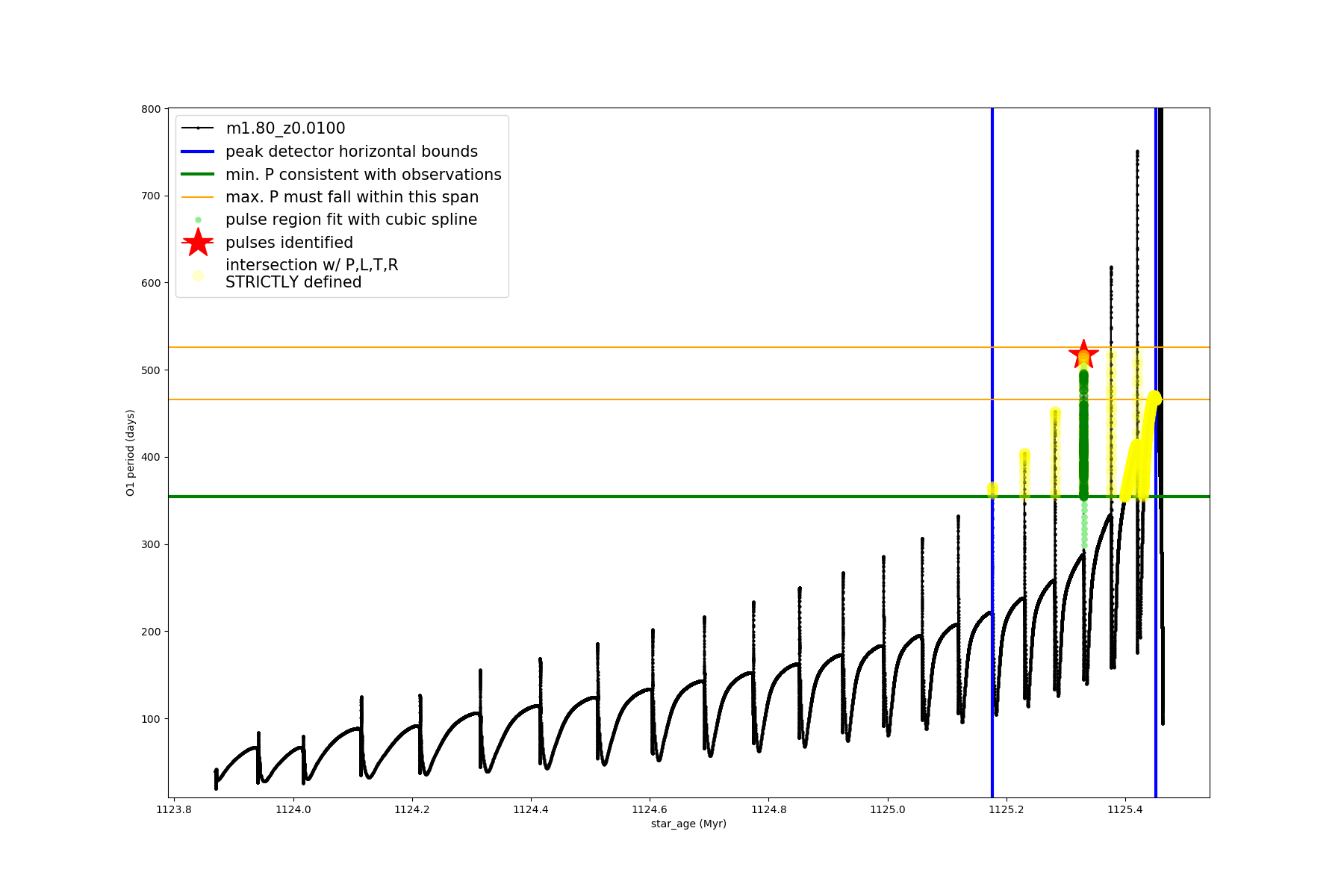Click the 'star_age (Myr)' x-axis label
1344x896 pixels.
688,824
